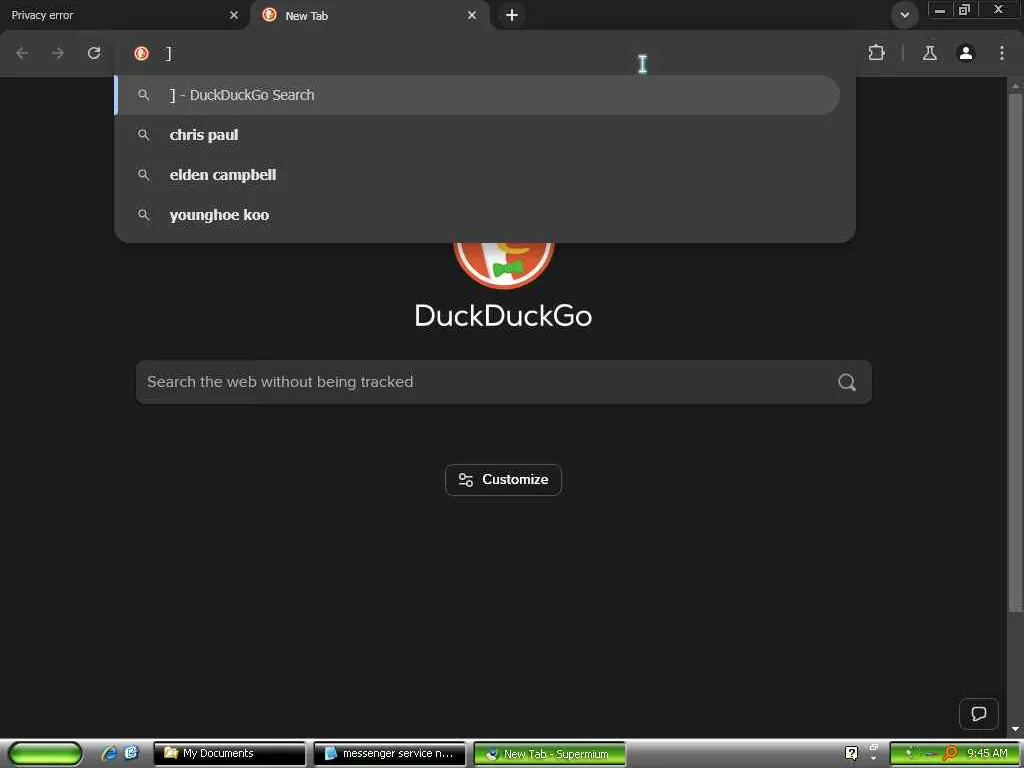The width and height of the screenshot is (1024, 768).
Task: Open the Customize button
Action: click(x=504, y=480)
